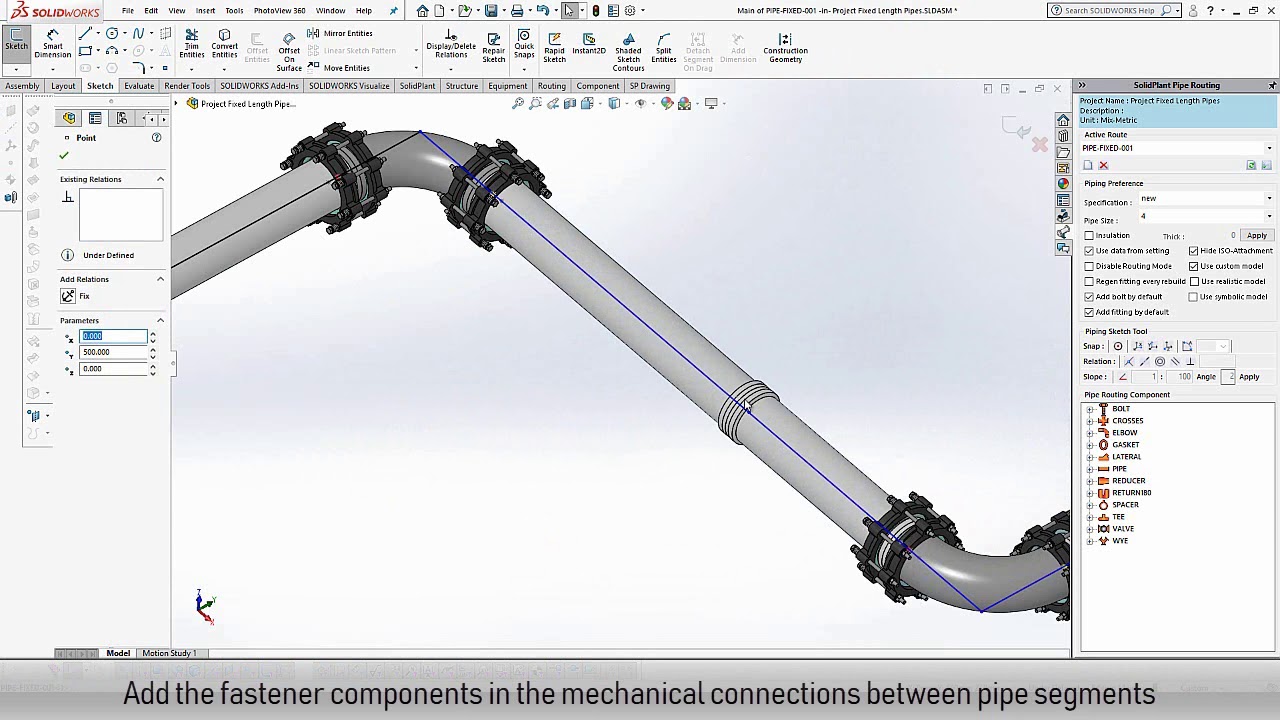Open point help question mark icon
The image size is (1280, 720).
(156, 138)
